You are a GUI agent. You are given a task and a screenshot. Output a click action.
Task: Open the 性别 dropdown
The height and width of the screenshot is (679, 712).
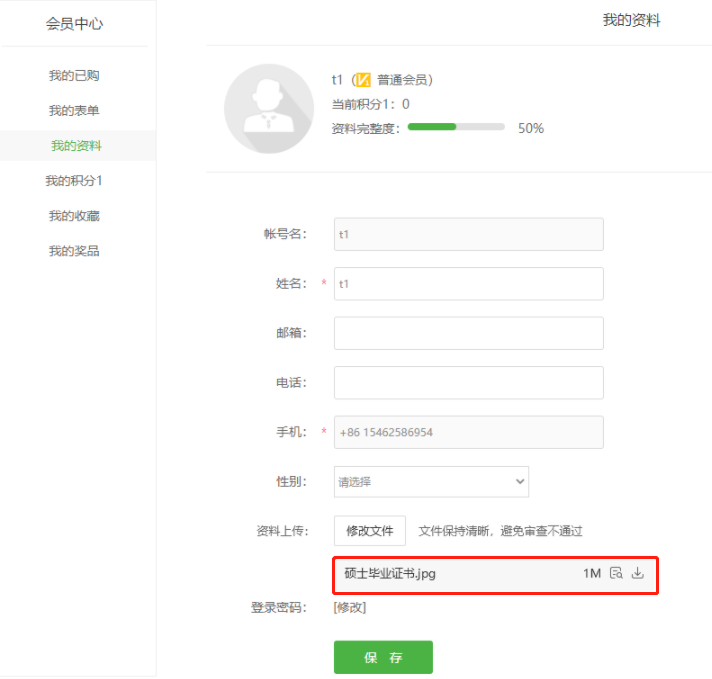coord(431,481)
